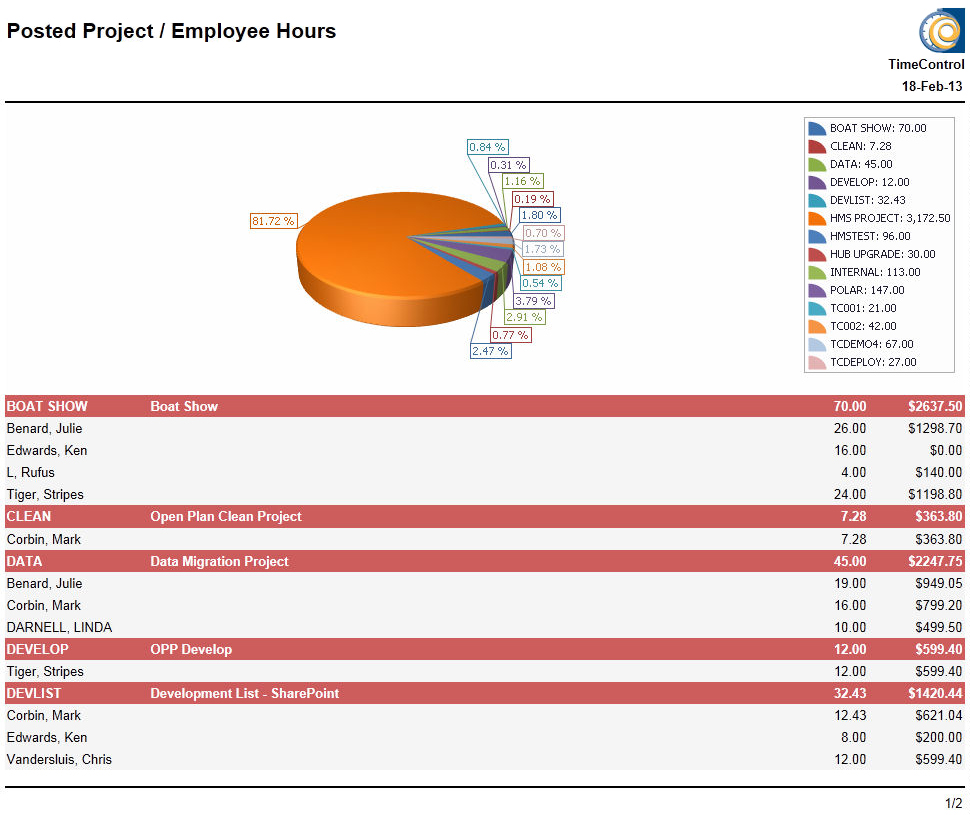The width and height of the screenshot is (970, 815).
Task: Click the Posted Project / Employee Hours title
Action: (x=171, y=31)
